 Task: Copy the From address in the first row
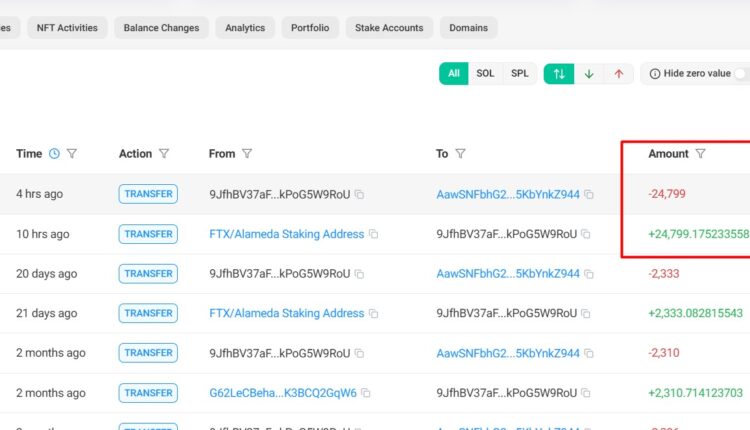click(360, 194)
